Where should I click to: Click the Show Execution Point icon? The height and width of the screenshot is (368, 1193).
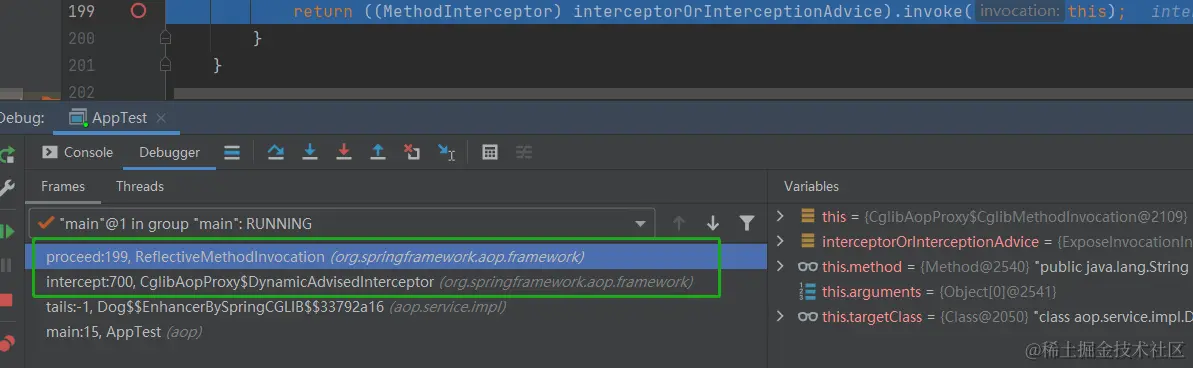tap(232, 153)
